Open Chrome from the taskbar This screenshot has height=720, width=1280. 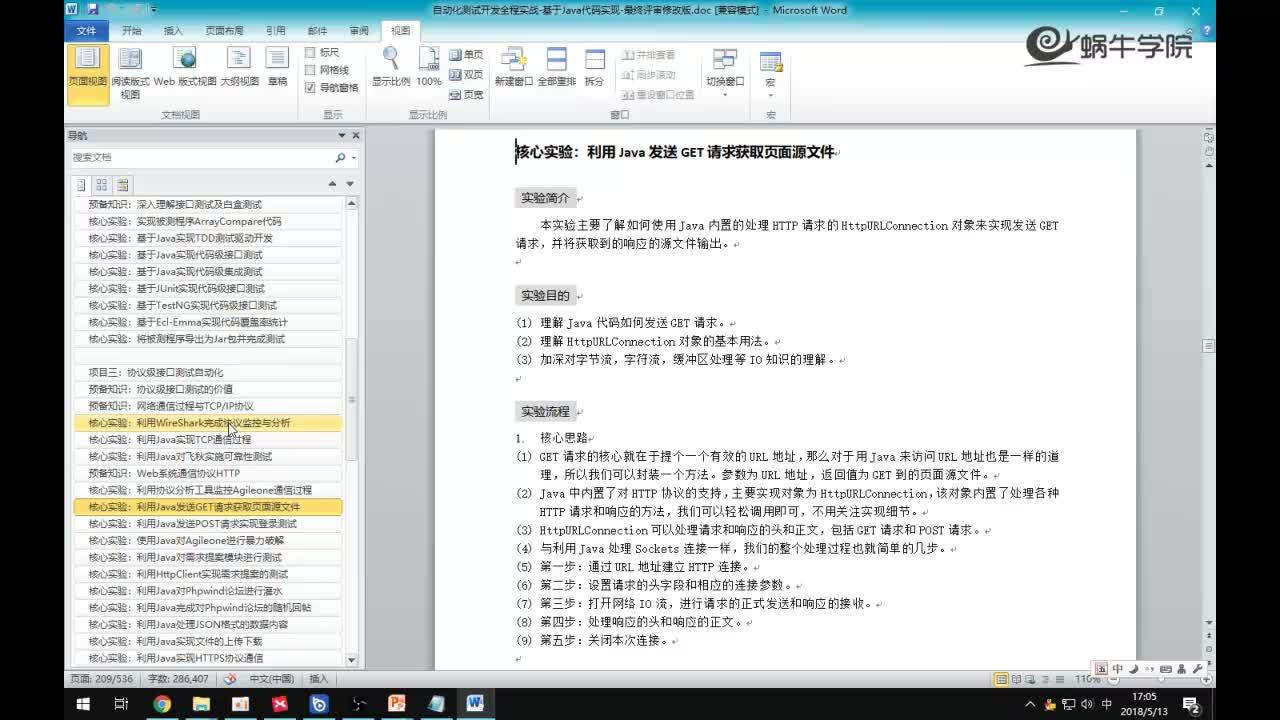pos(162,704)
